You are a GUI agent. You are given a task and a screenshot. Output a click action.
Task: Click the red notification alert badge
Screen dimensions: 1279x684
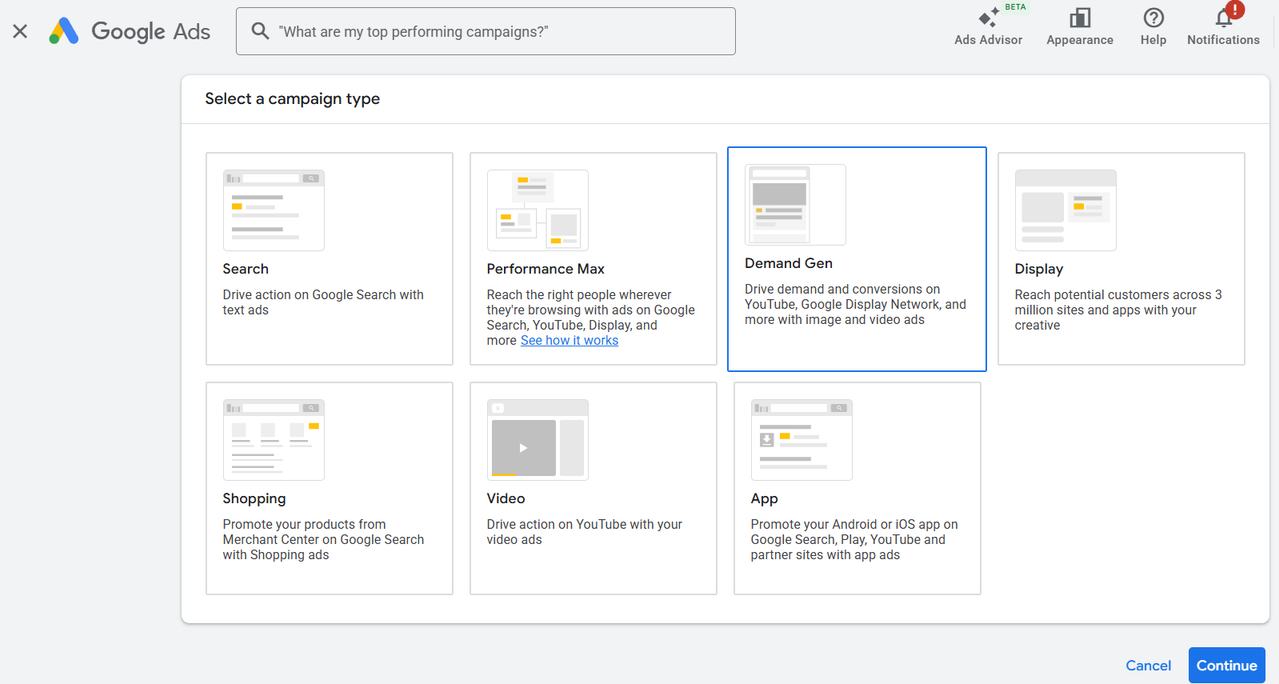coord(1235,10)
